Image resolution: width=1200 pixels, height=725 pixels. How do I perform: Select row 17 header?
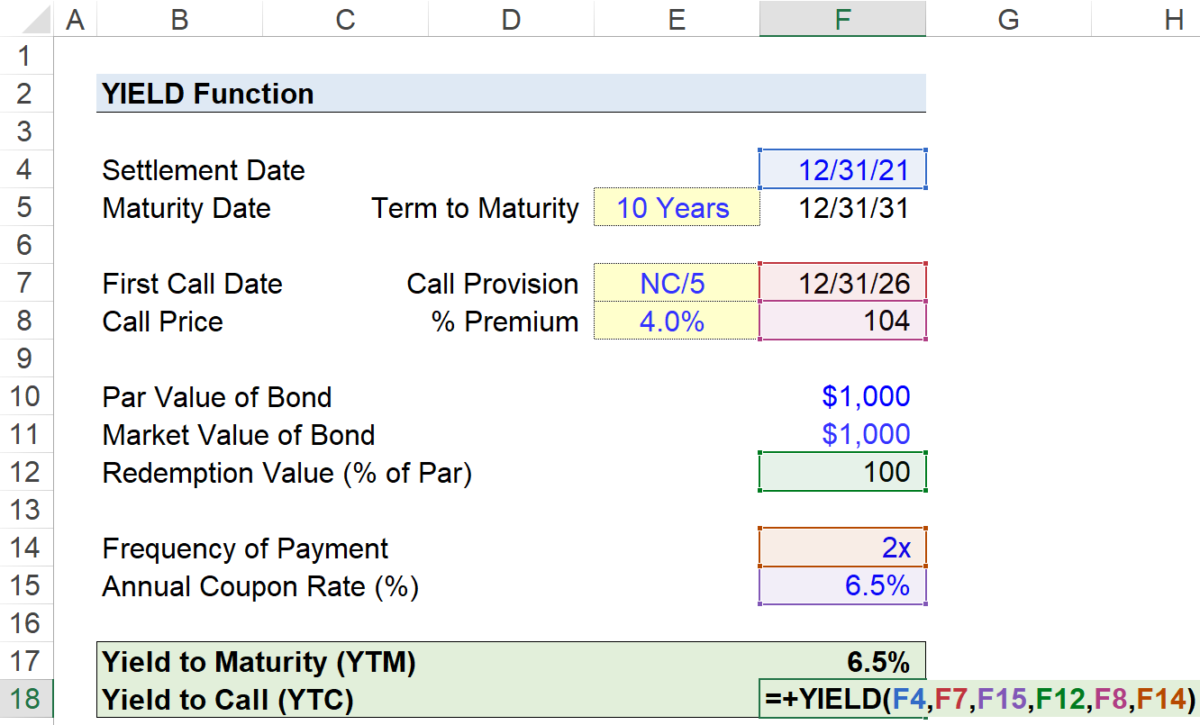[27, 661]
